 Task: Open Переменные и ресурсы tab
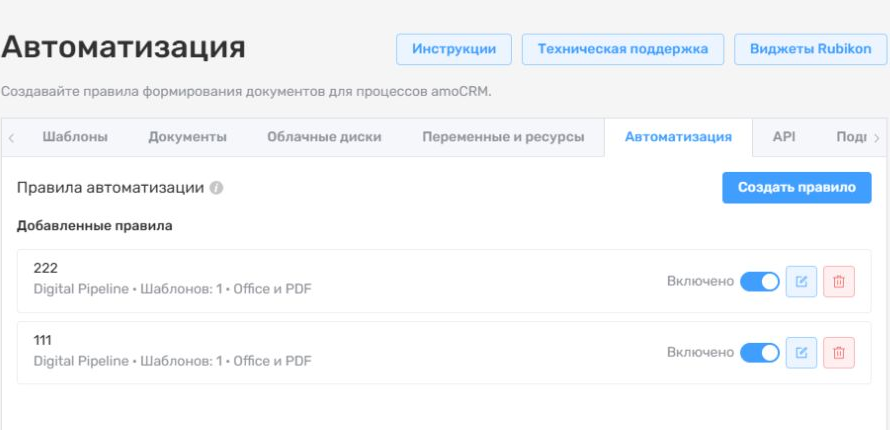click(503, 137)
